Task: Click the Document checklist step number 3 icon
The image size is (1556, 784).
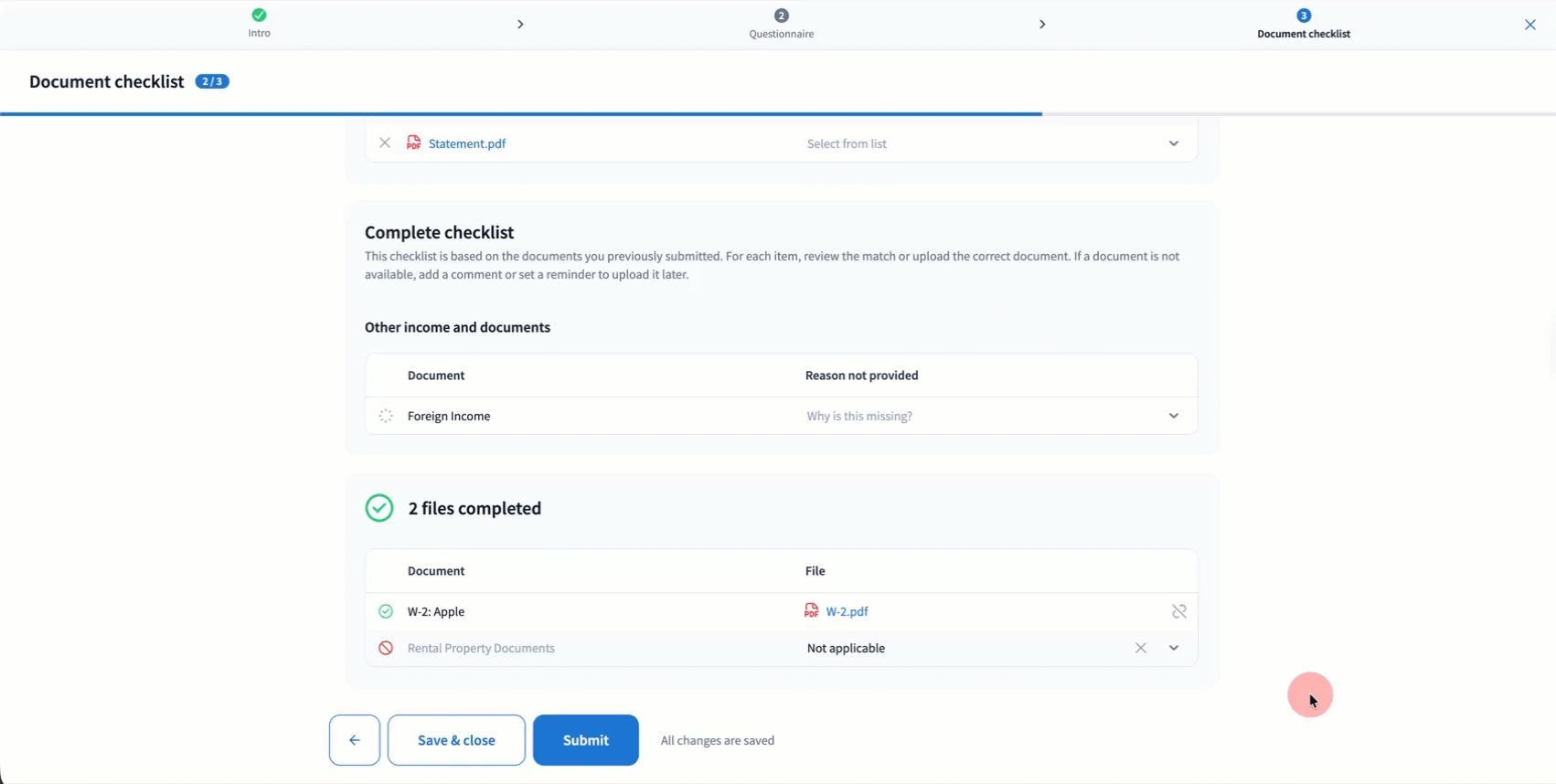Action: coord(1304,16)
